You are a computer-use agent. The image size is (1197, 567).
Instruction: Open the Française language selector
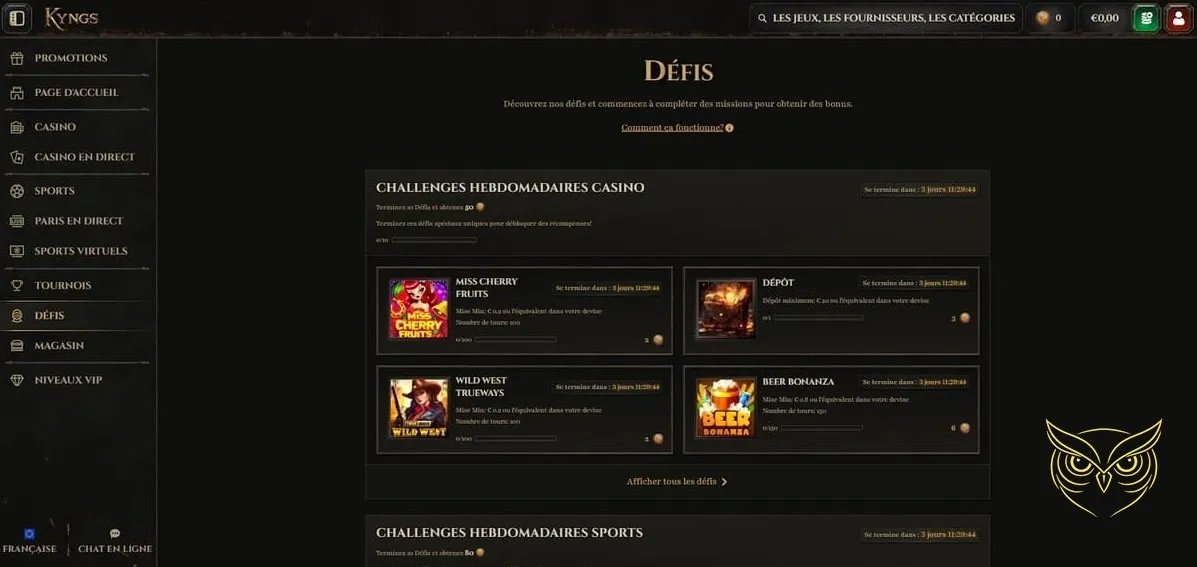tap(29, 540)
